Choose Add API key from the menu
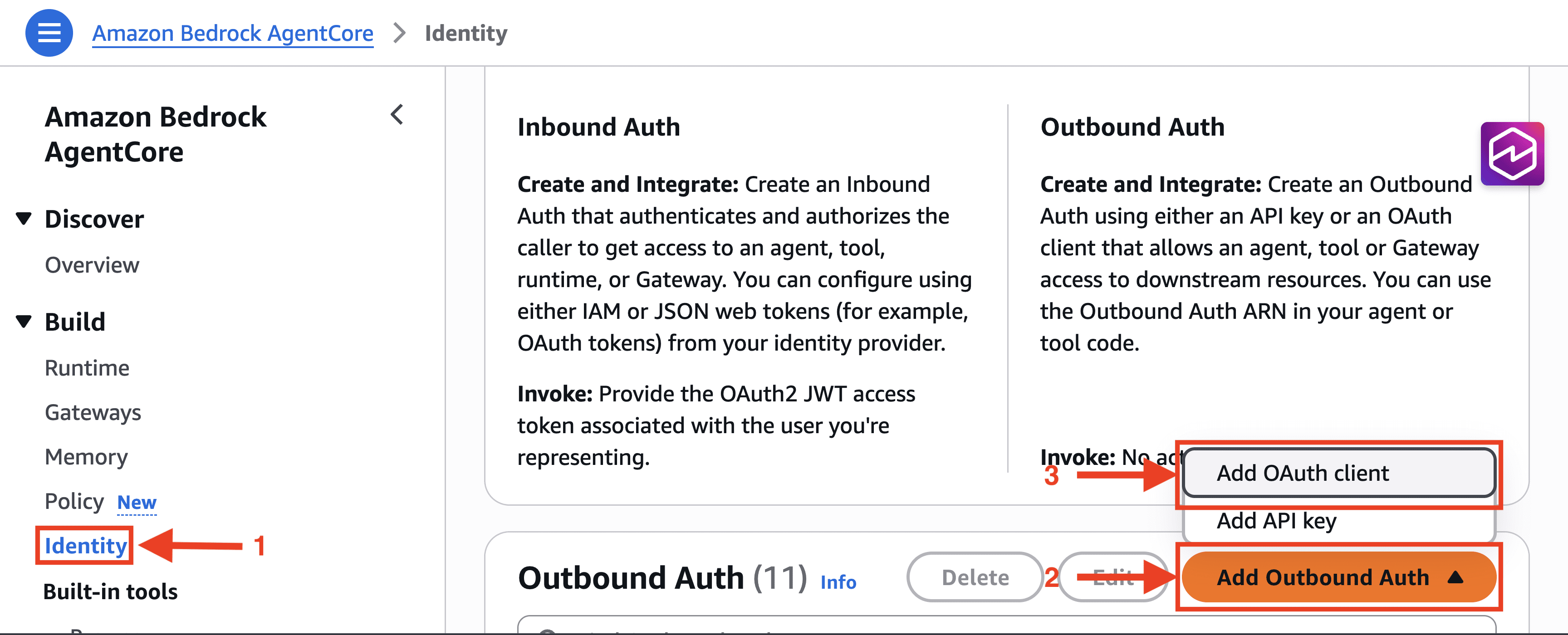Image resolution: width=1568 pixels, height=635 pixels. pos(1276,521)
